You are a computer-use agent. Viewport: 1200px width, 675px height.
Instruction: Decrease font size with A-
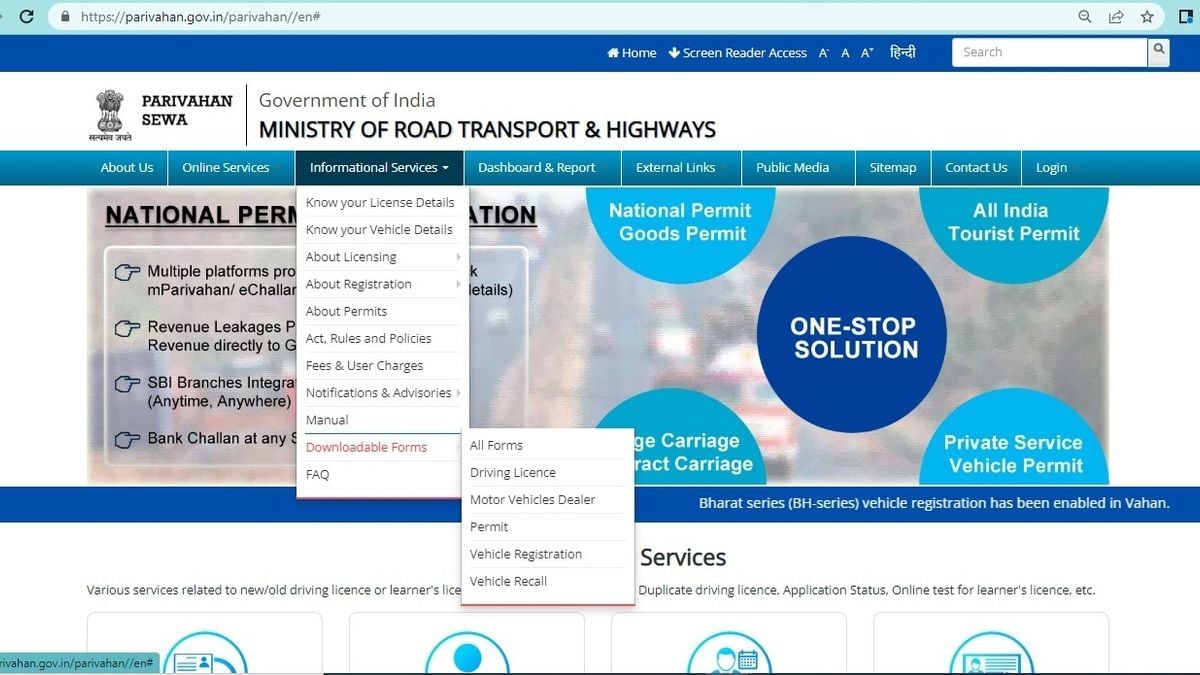pos(824,53)
